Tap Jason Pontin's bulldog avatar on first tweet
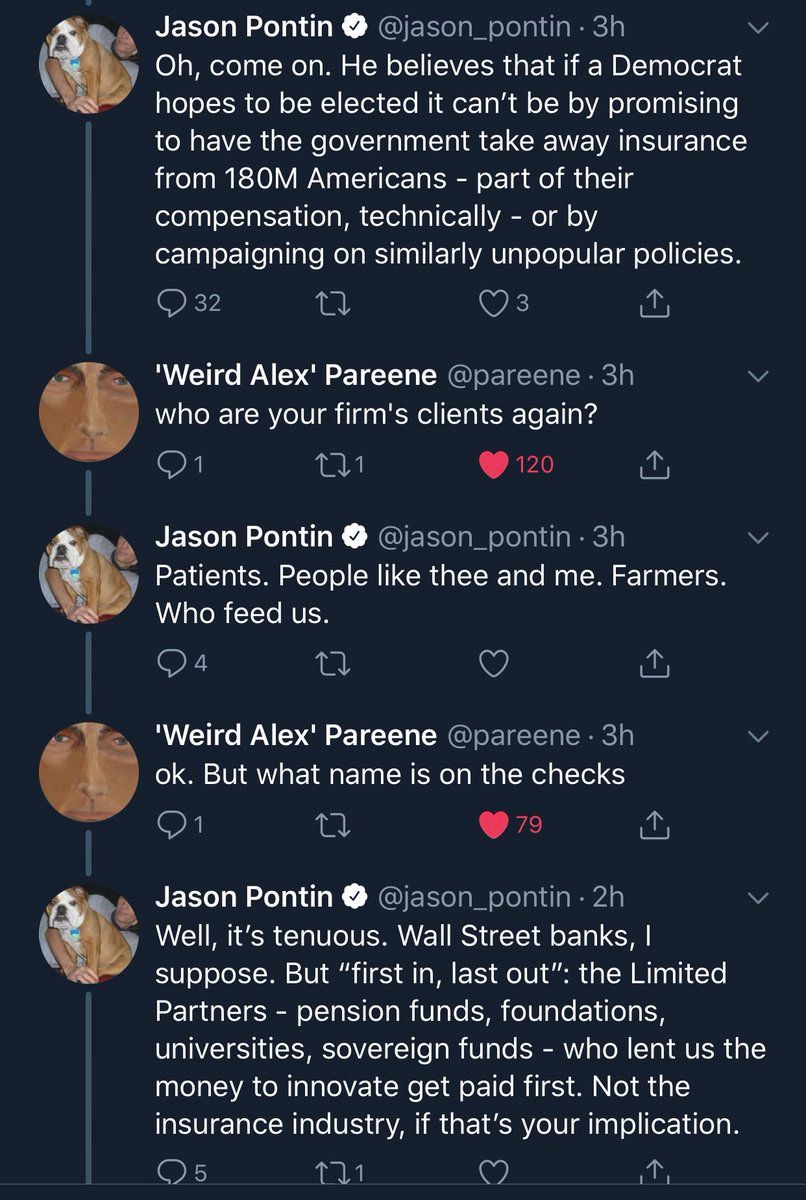Viewport: 806px width, 1200px height. 88,64
